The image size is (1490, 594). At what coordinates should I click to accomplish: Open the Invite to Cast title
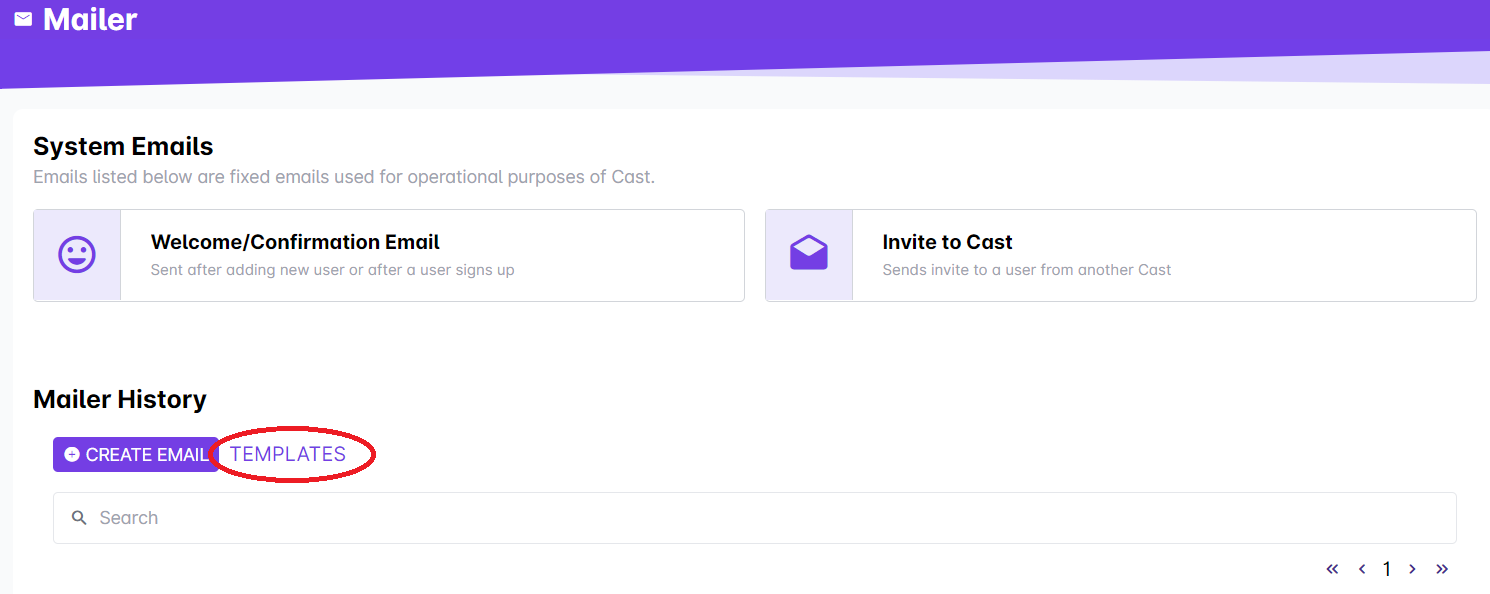point(947,242)
